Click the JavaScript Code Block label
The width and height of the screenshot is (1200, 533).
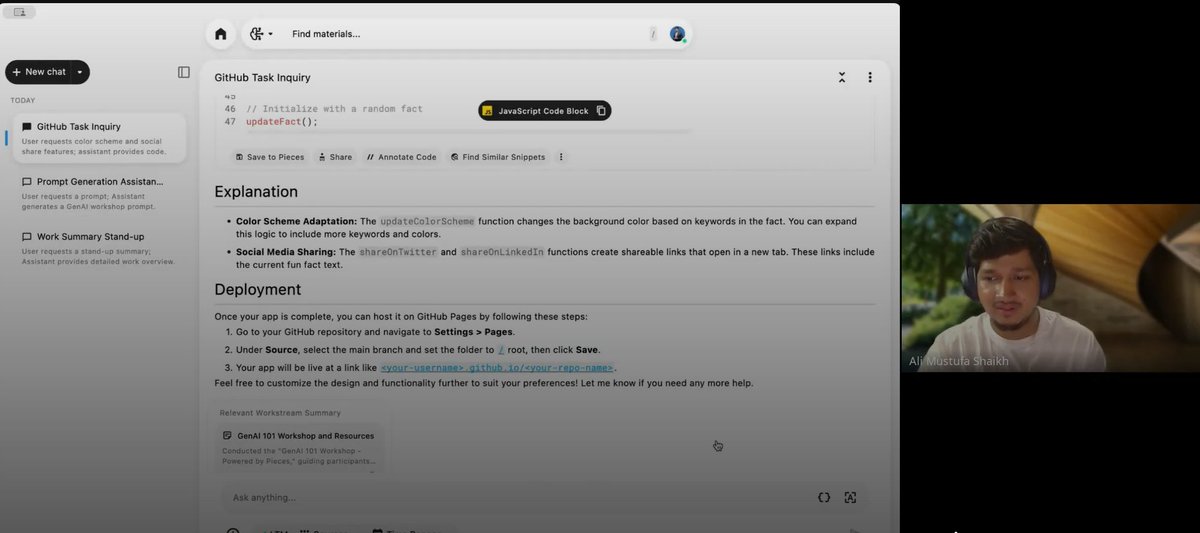pyautogui.click(x=543, y=111)
